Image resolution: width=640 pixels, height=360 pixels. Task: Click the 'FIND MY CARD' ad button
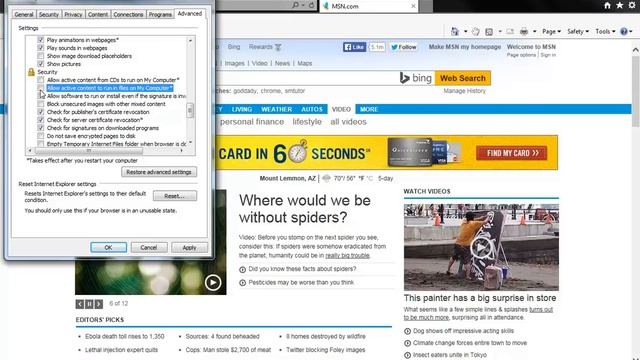click(x=511, y=153)
